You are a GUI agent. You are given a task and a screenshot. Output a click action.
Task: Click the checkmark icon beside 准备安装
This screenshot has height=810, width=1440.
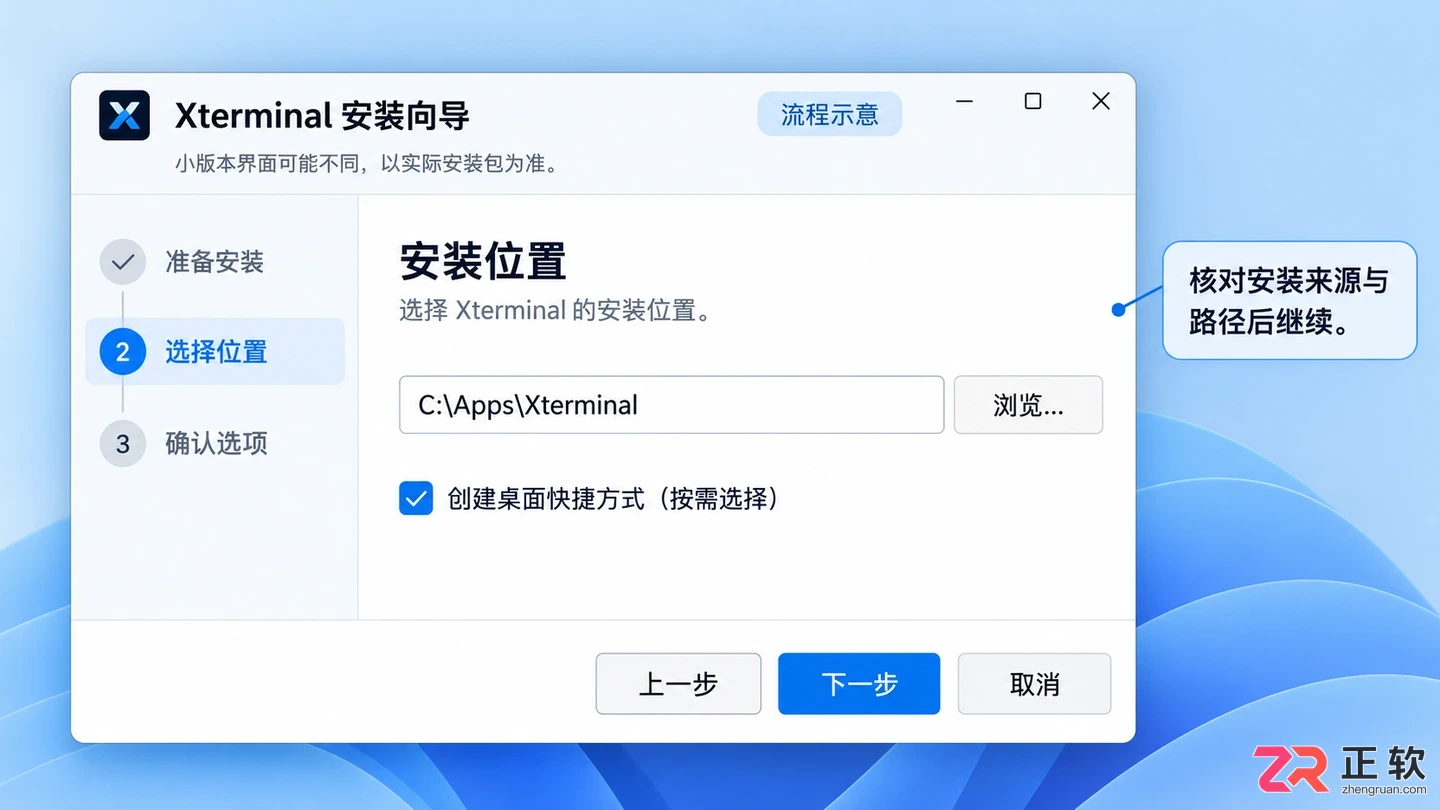coord(123,262)
